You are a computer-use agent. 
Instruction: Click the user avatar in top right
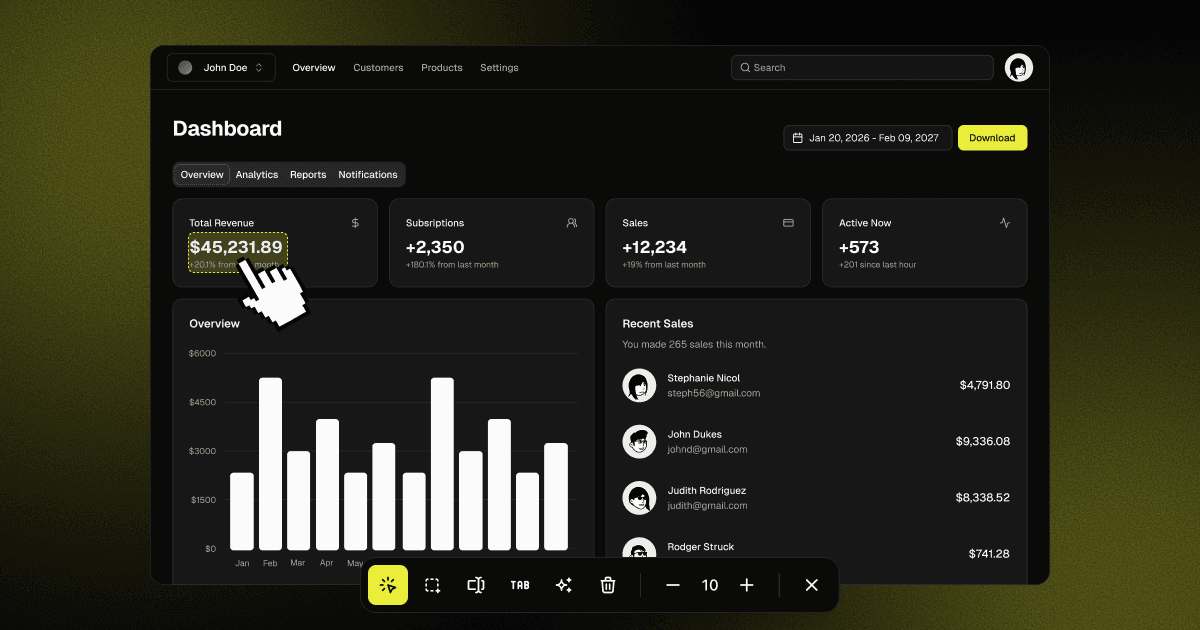[x=1019, y=68]
